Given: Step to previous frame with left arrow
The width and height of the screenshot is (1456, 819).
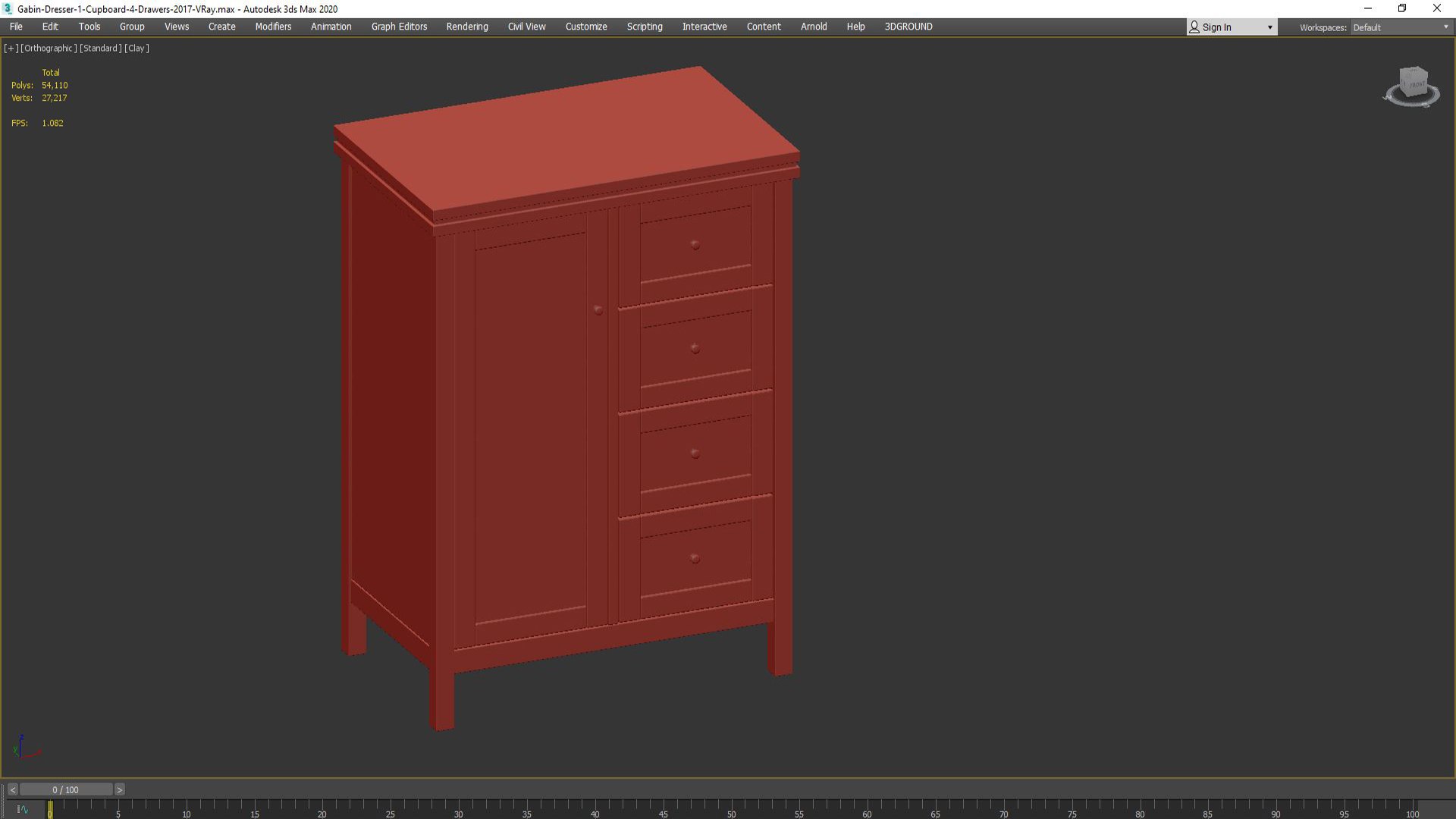Looking at the screenshot, I should tap(12, 789).
